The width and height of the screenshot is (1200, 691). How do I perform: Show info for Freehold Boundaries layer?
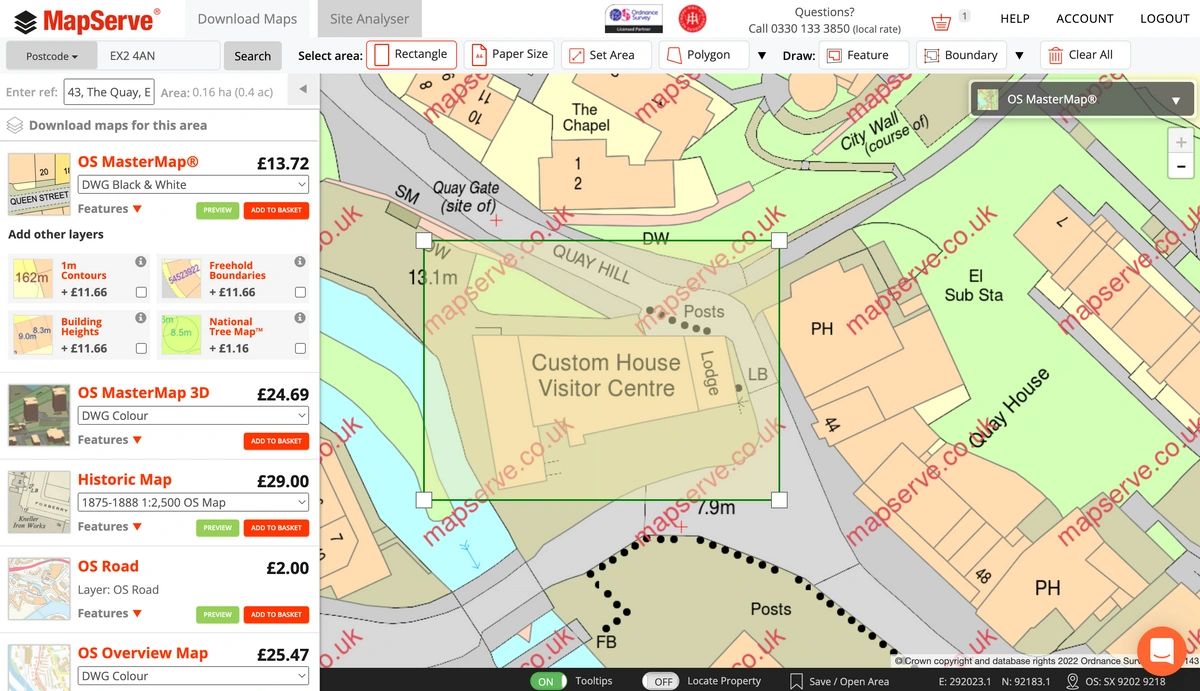point(300,262)
